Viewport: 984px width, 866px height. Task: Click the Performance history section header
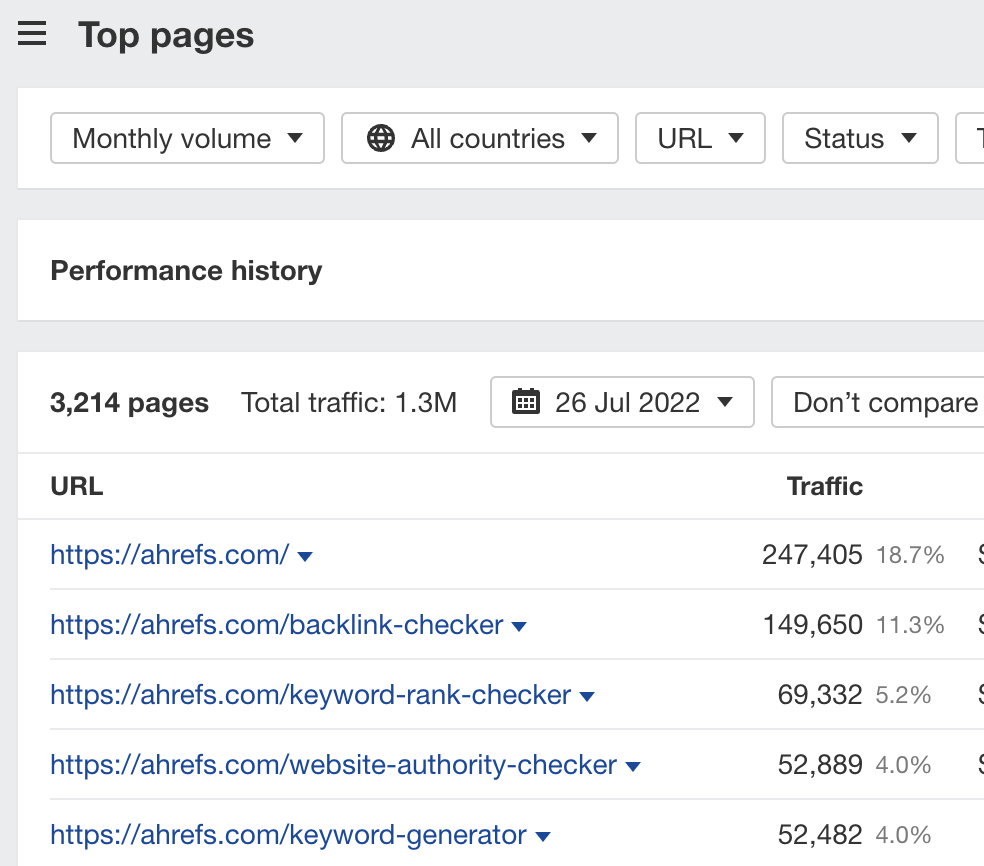coord(186,270)
